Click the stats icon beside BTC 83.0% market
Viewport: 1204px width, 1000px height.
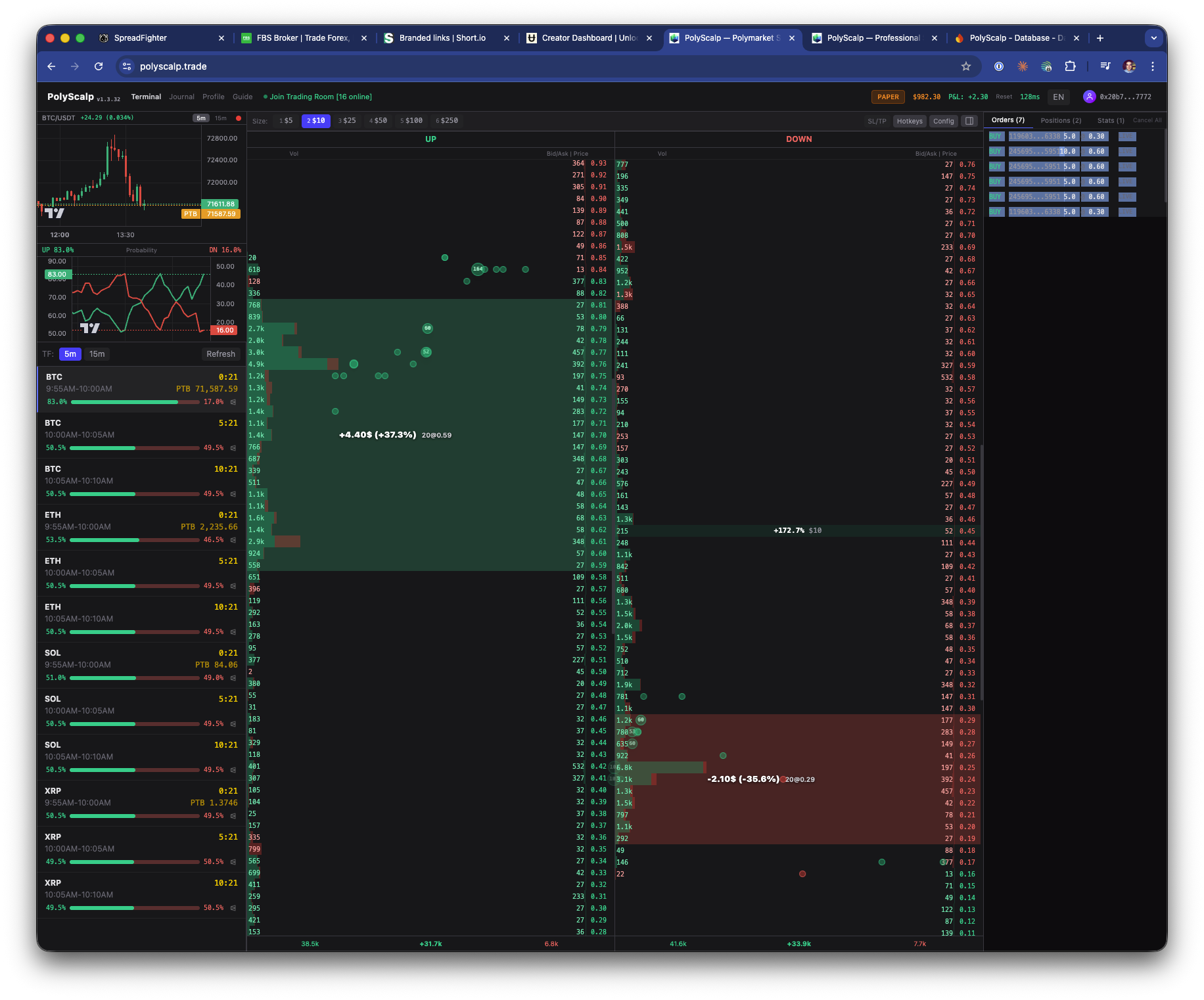233,401
